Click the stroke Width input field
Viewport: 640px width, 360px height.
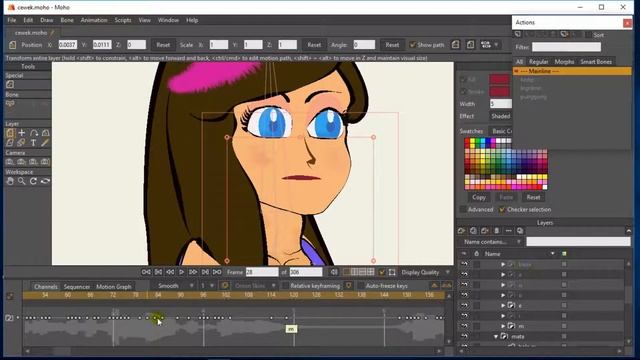click(x=500, y=104)
